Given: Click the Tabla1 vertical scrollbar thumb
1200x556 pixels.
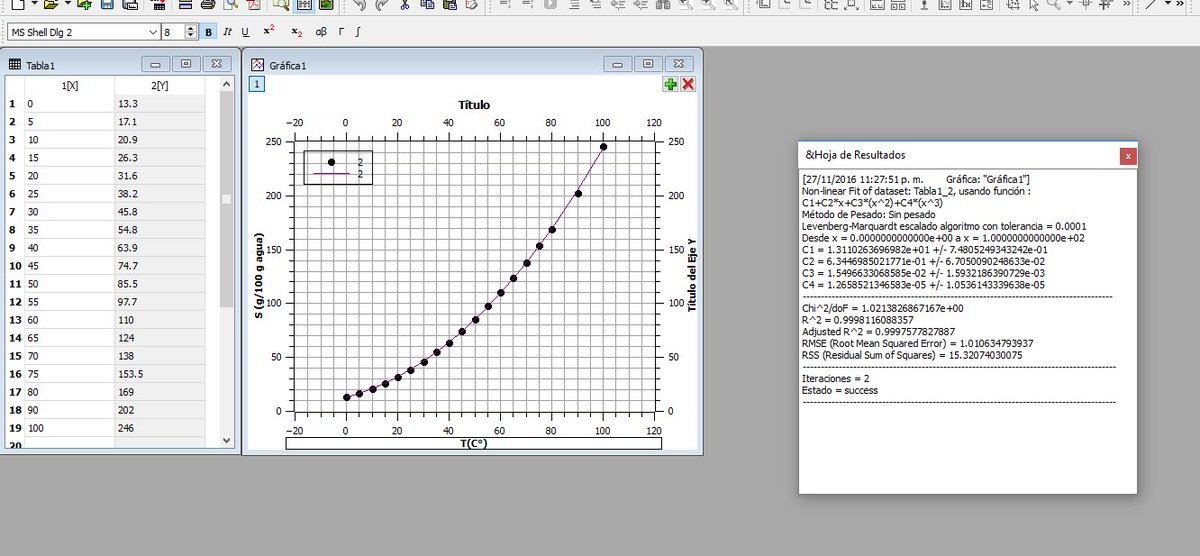Looking at the screenshot, I should pos(226,200).
